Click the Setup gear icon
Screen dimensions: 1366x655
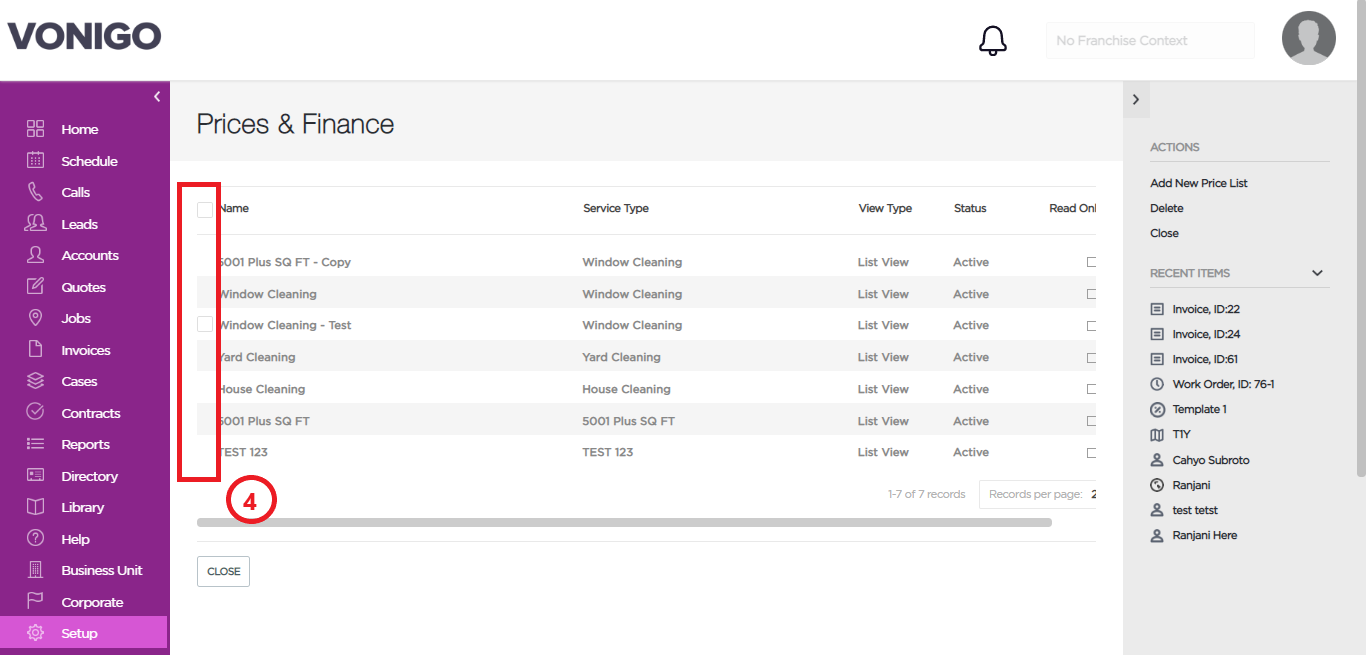coord(35,633)
